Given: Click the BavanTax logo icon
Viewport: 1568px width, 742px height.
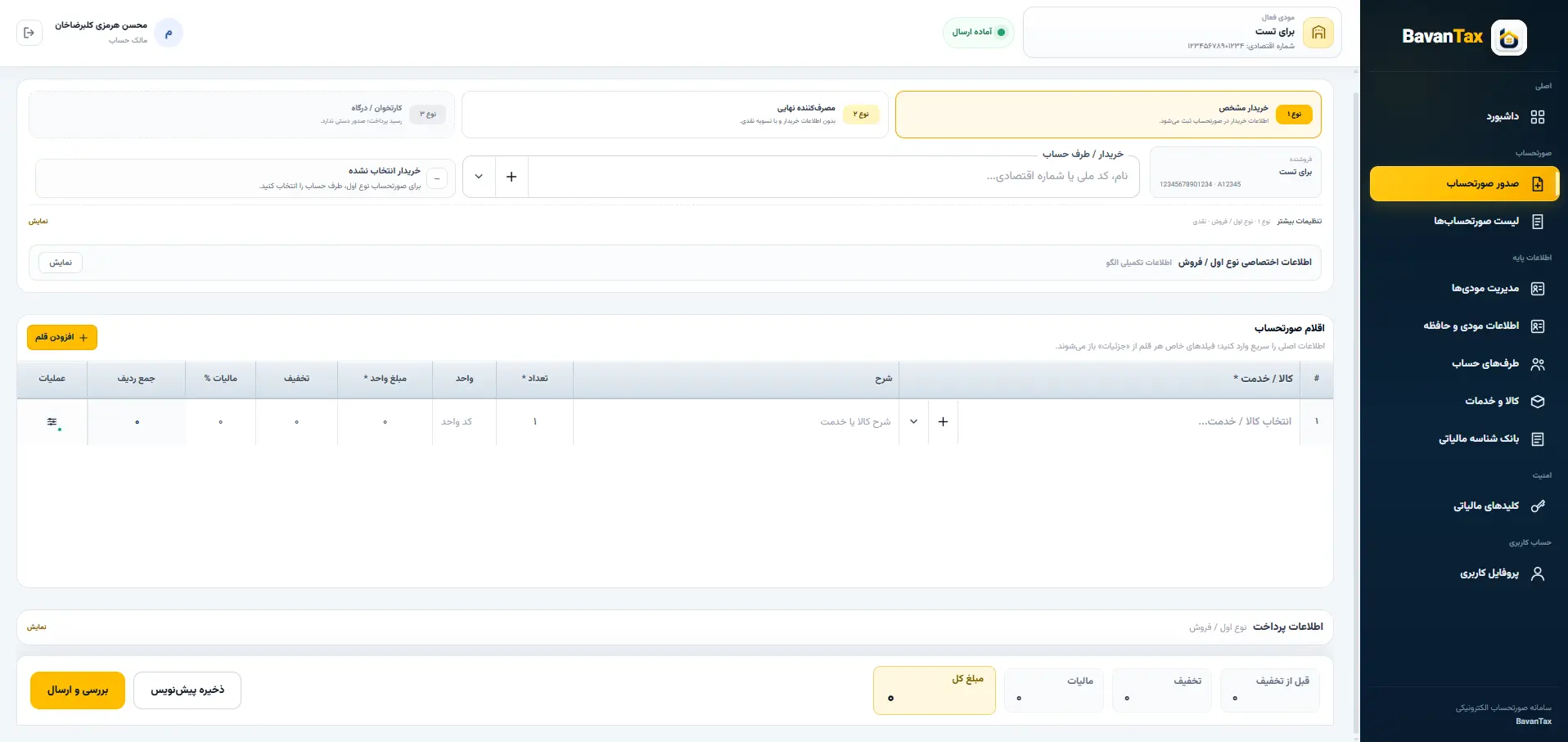Looking at the screenshot, I should [1509, 38].
